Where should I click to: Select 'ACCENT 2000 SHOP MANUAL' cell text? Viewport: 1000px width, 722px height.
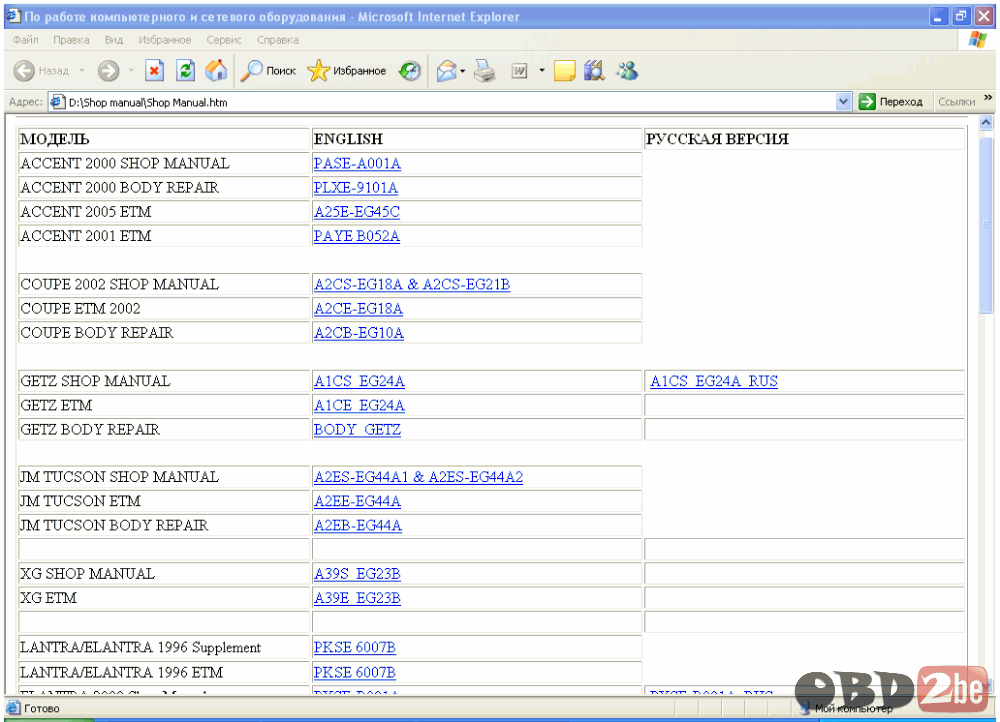pos(125,163)
